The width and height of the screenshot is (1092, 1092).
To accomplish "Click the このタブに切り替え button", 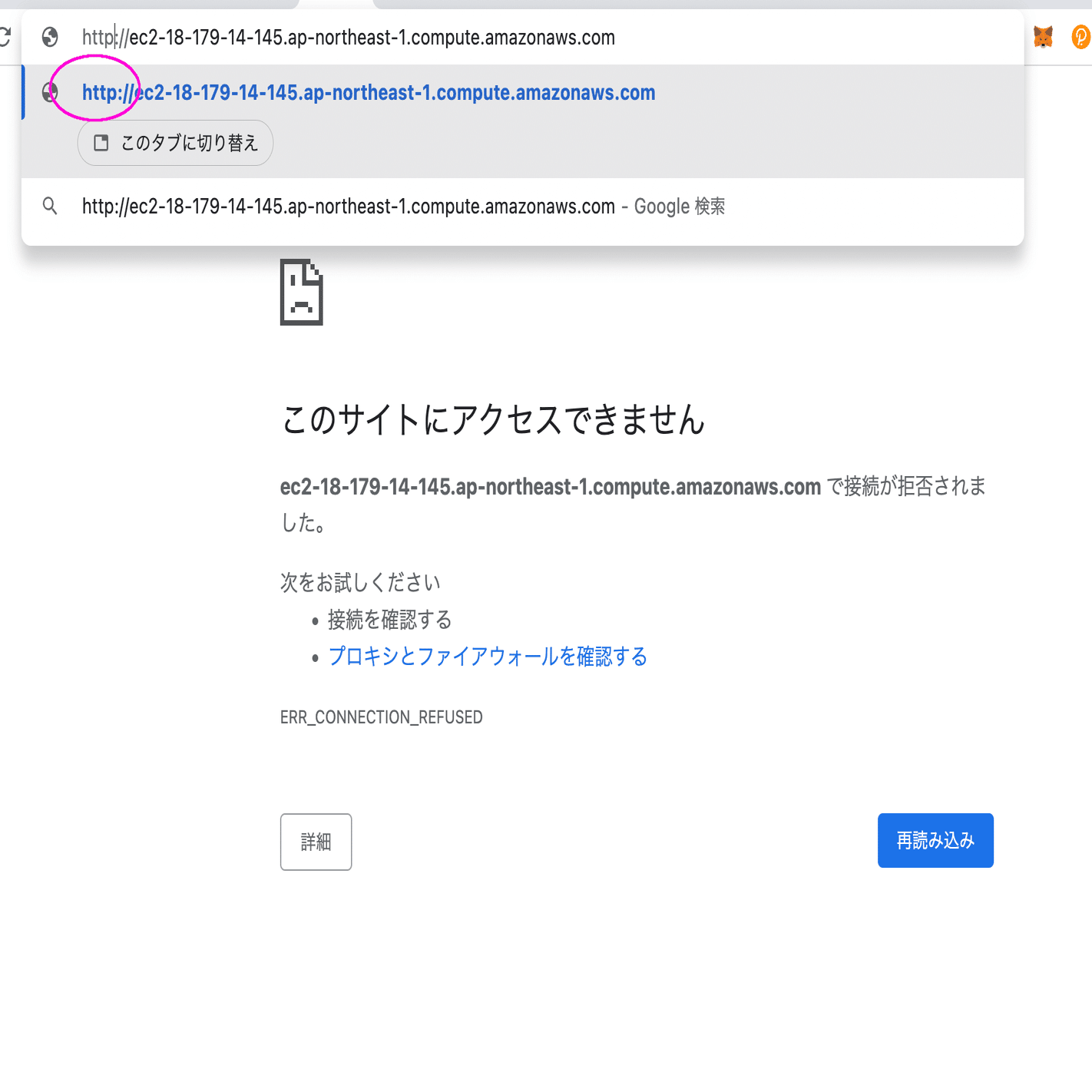I will 175,143.
